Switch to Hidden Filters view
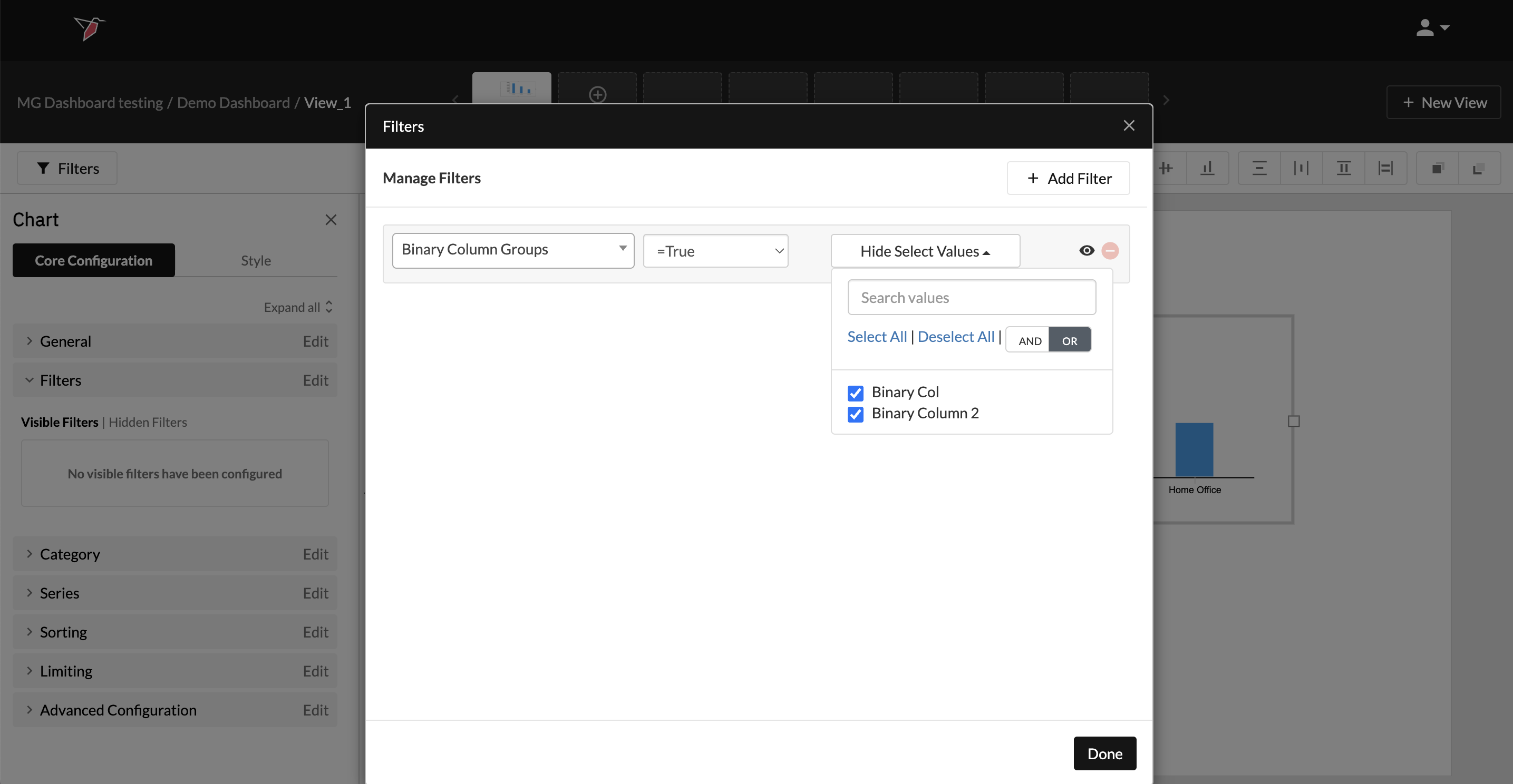This screenshot has height=784, width=1513. (148, 422)
